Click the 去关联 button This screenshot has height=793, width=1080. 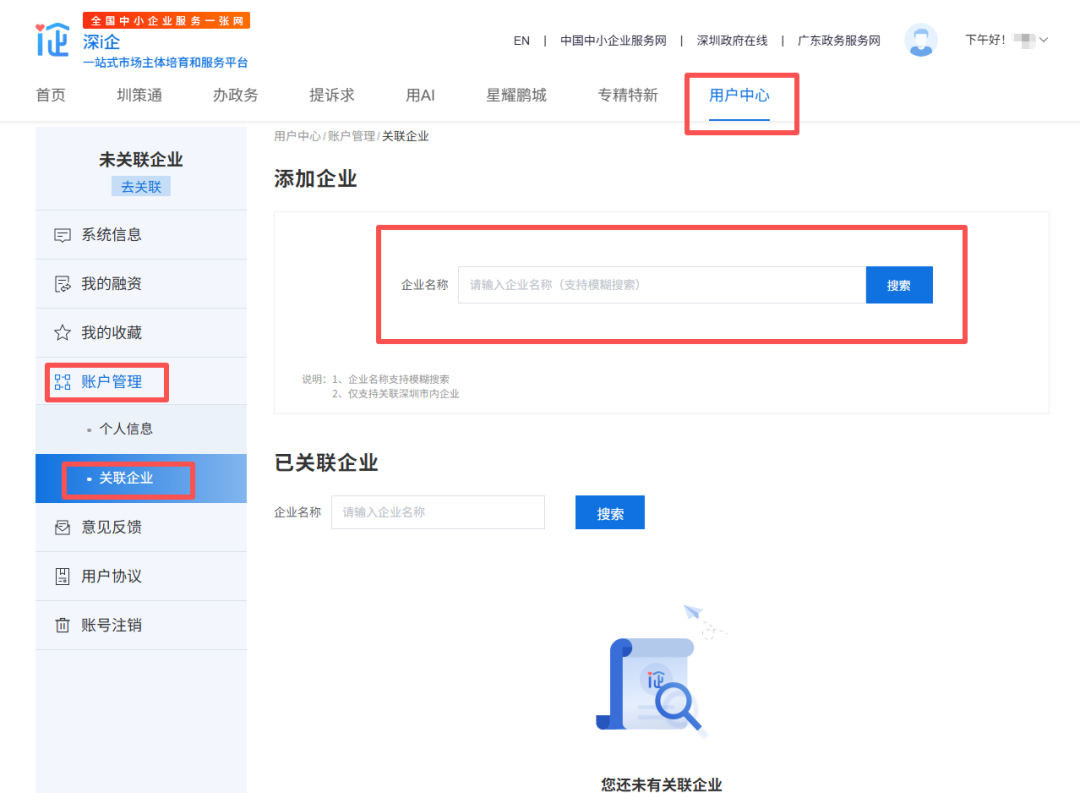click(140, 186)
